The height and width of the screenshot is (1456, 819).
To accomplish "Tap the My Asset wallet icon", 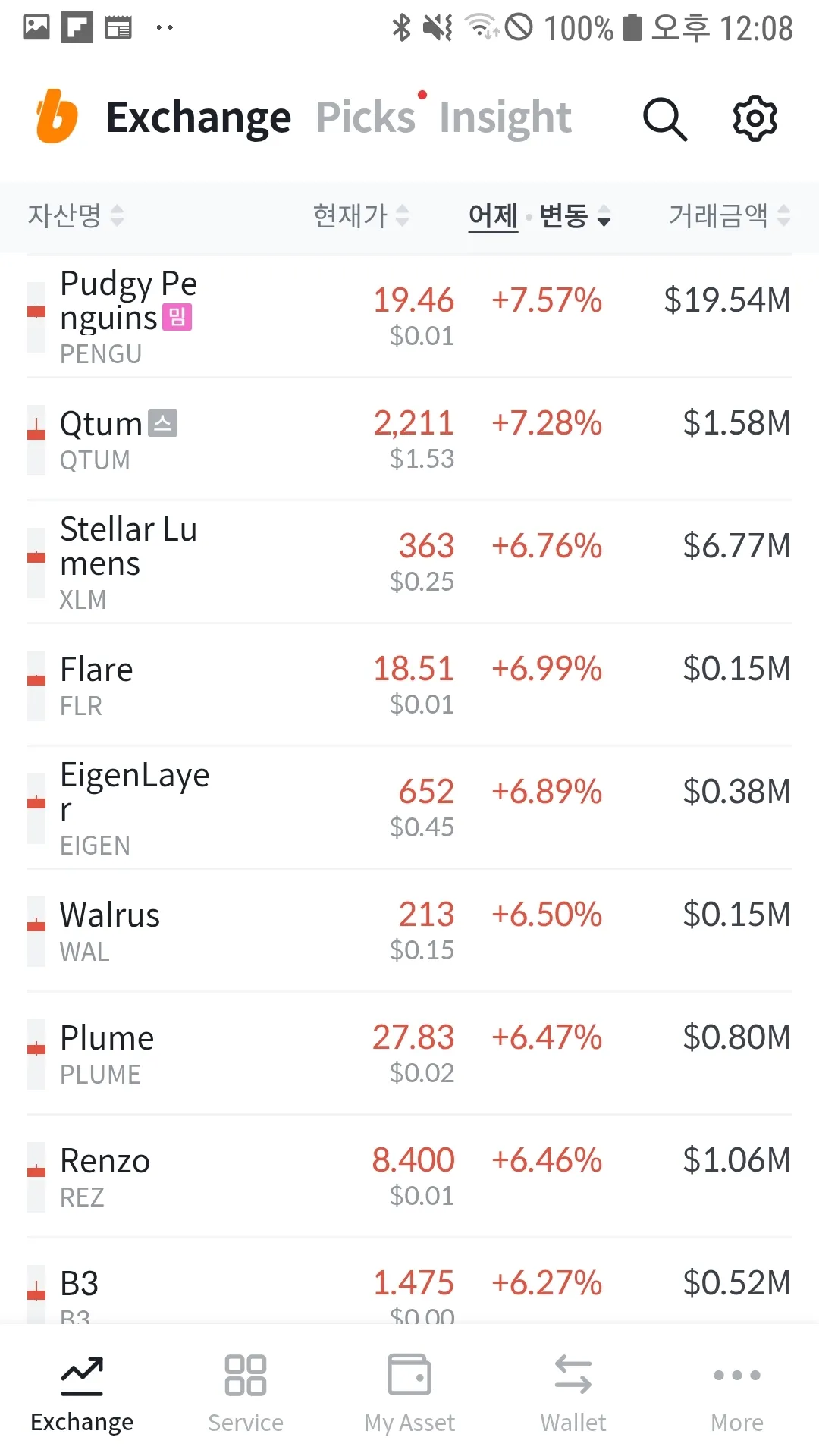I will (409, 1374).
